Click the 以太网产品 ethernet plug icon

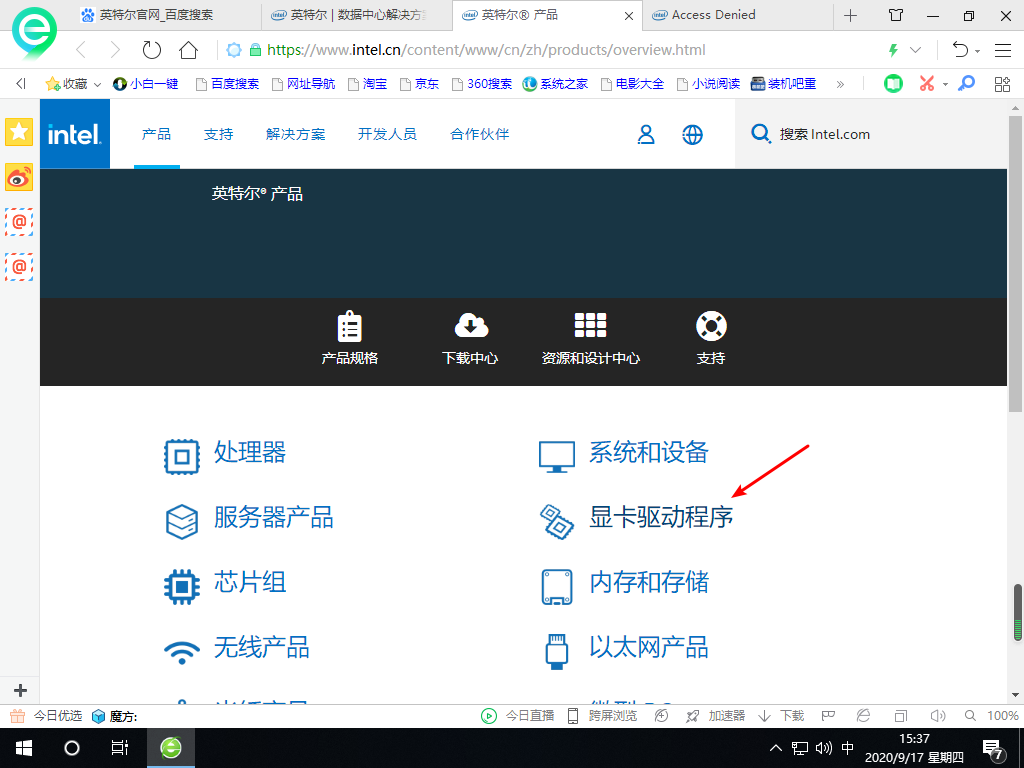coord(556,651)
